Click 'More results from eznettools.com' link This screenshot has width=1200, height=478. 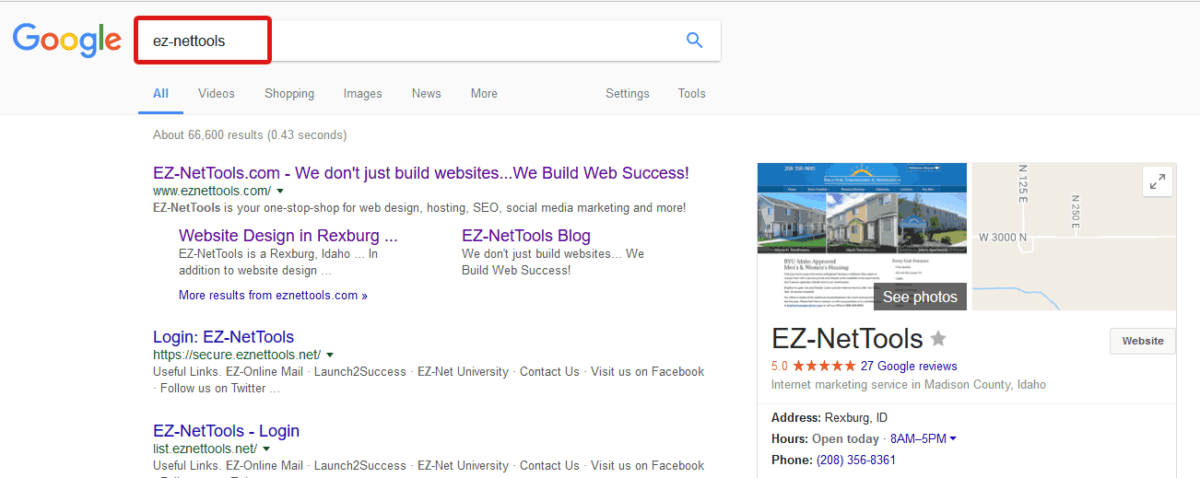coord(273,296)
